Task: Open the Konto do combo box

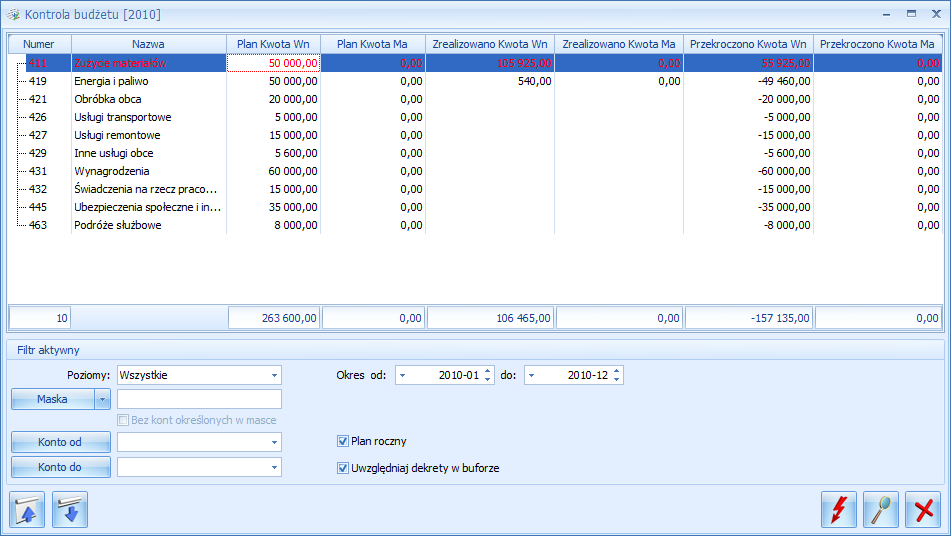Action: [274, 467]
